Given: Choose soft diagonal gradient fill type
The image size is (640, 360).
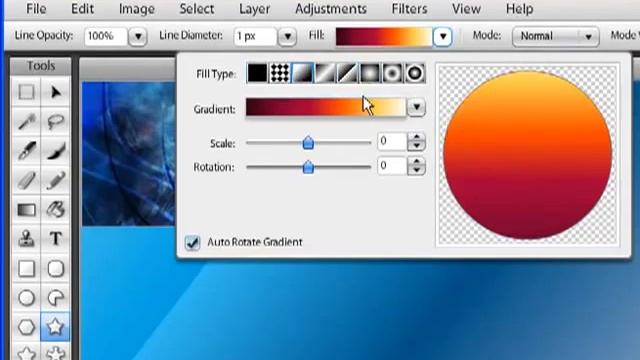Looking at the screenshot, I should point(325,73).
